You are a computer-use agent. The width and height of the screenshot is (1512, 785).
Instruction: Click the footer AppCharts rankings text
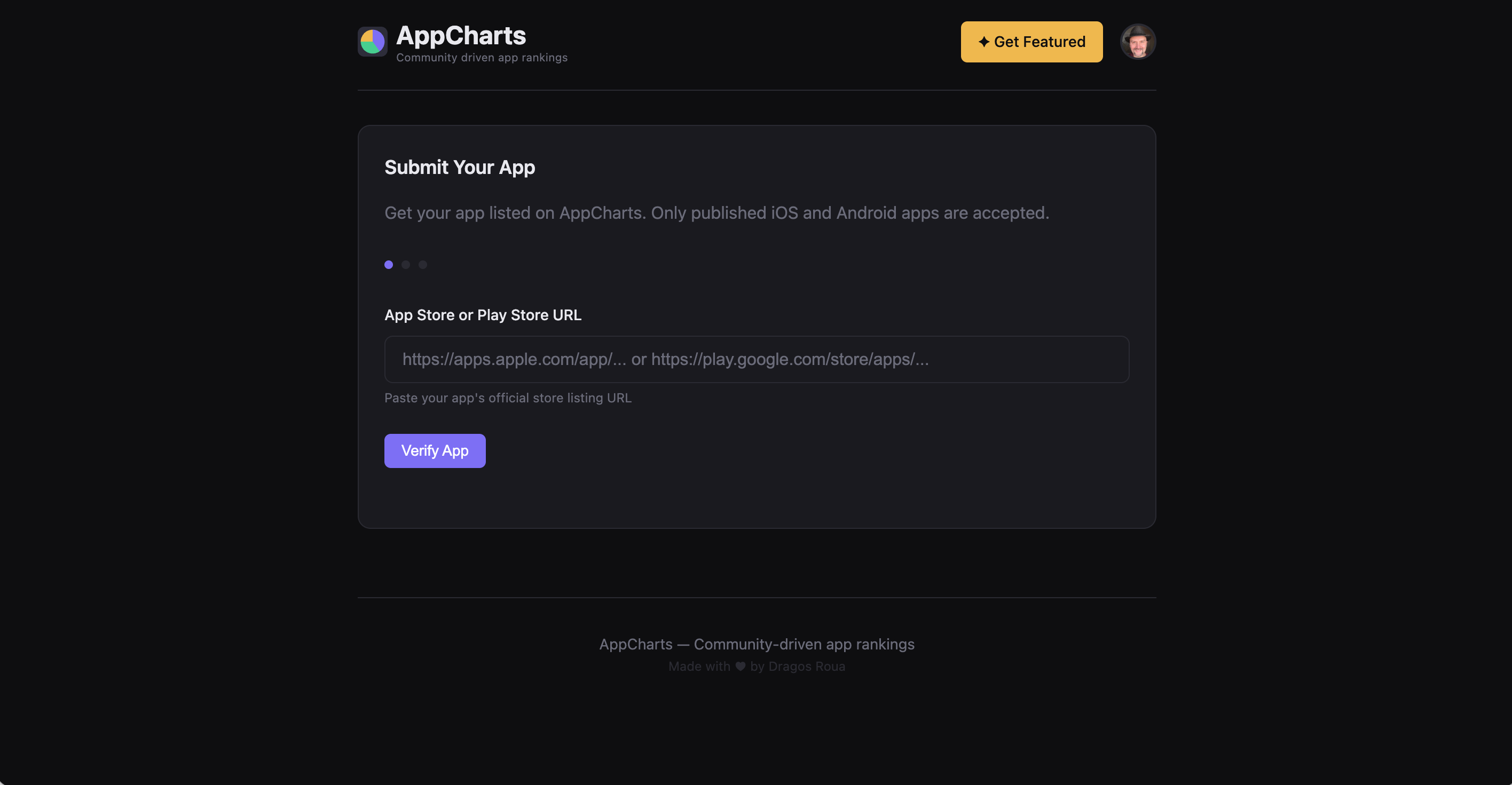pyautogui.click(x=756, y=644)
